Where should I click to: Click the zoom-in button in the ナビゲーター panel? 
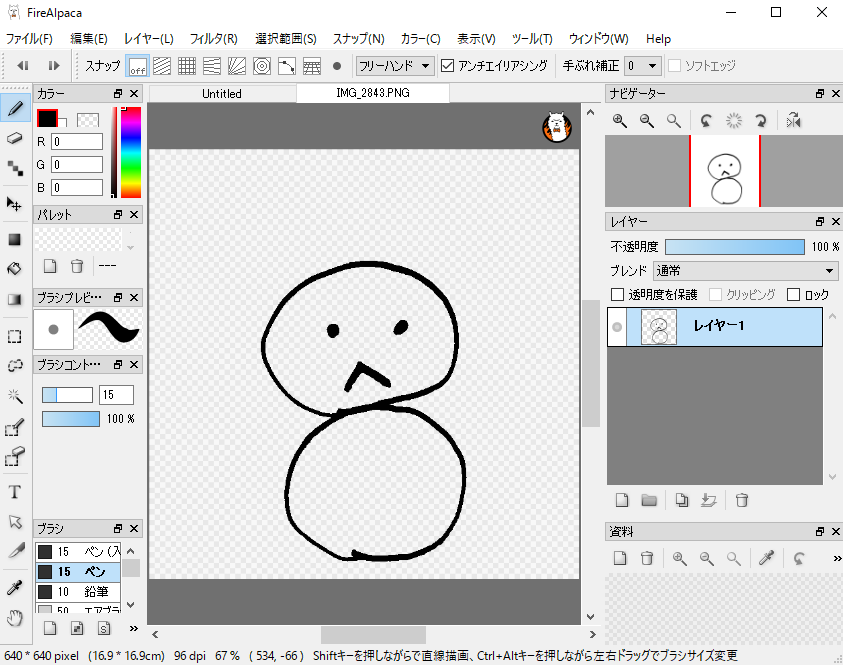[620, 120]
